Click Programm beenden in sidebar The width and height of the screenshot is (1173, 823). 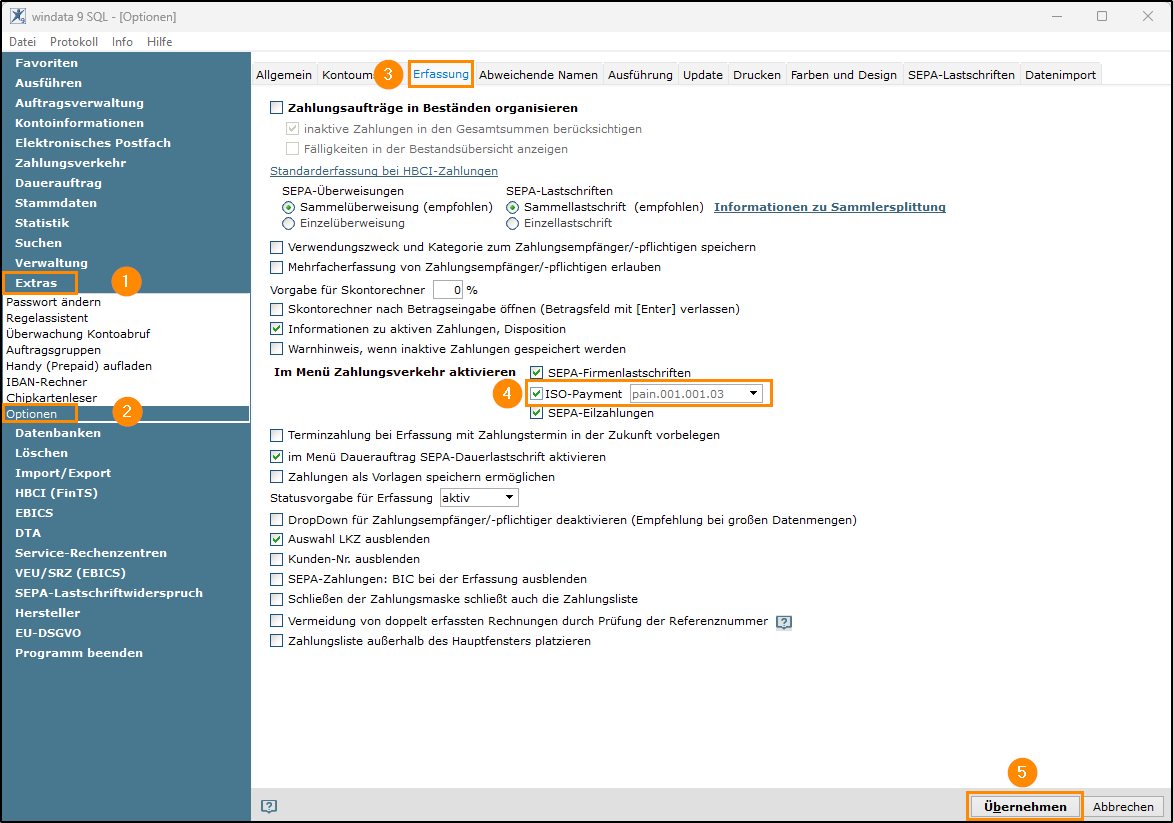(79, 652)
